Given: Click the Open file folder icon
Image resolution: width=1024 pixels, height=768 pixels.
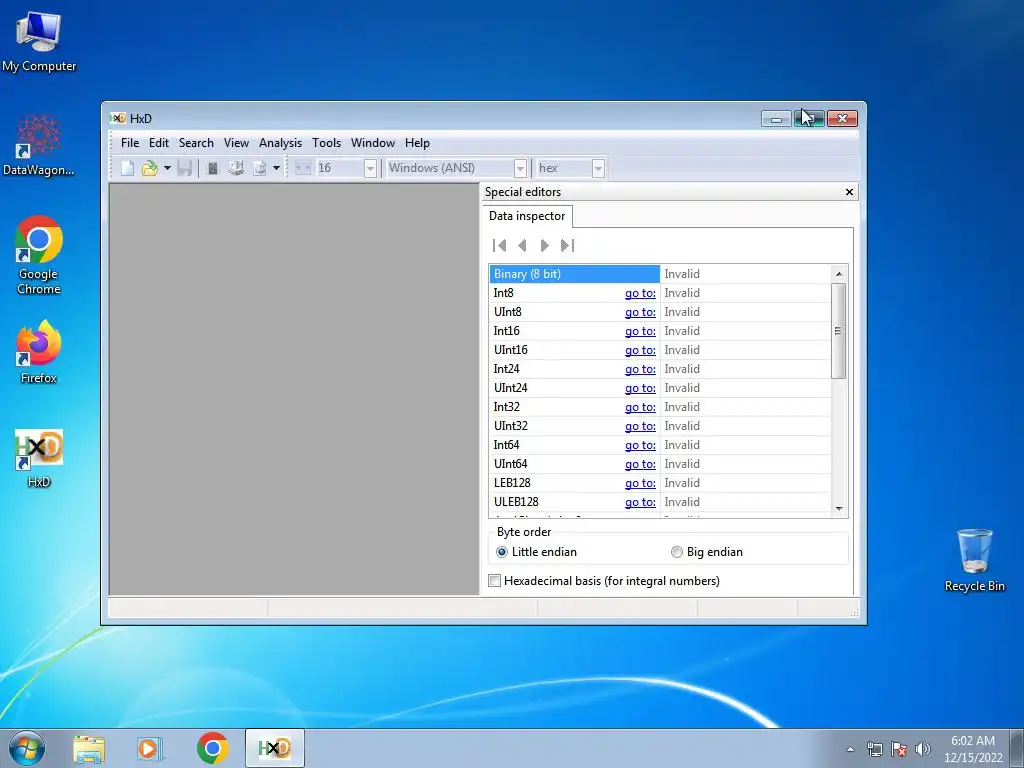Looking at the screenshot, I should [x=150, y=168].
